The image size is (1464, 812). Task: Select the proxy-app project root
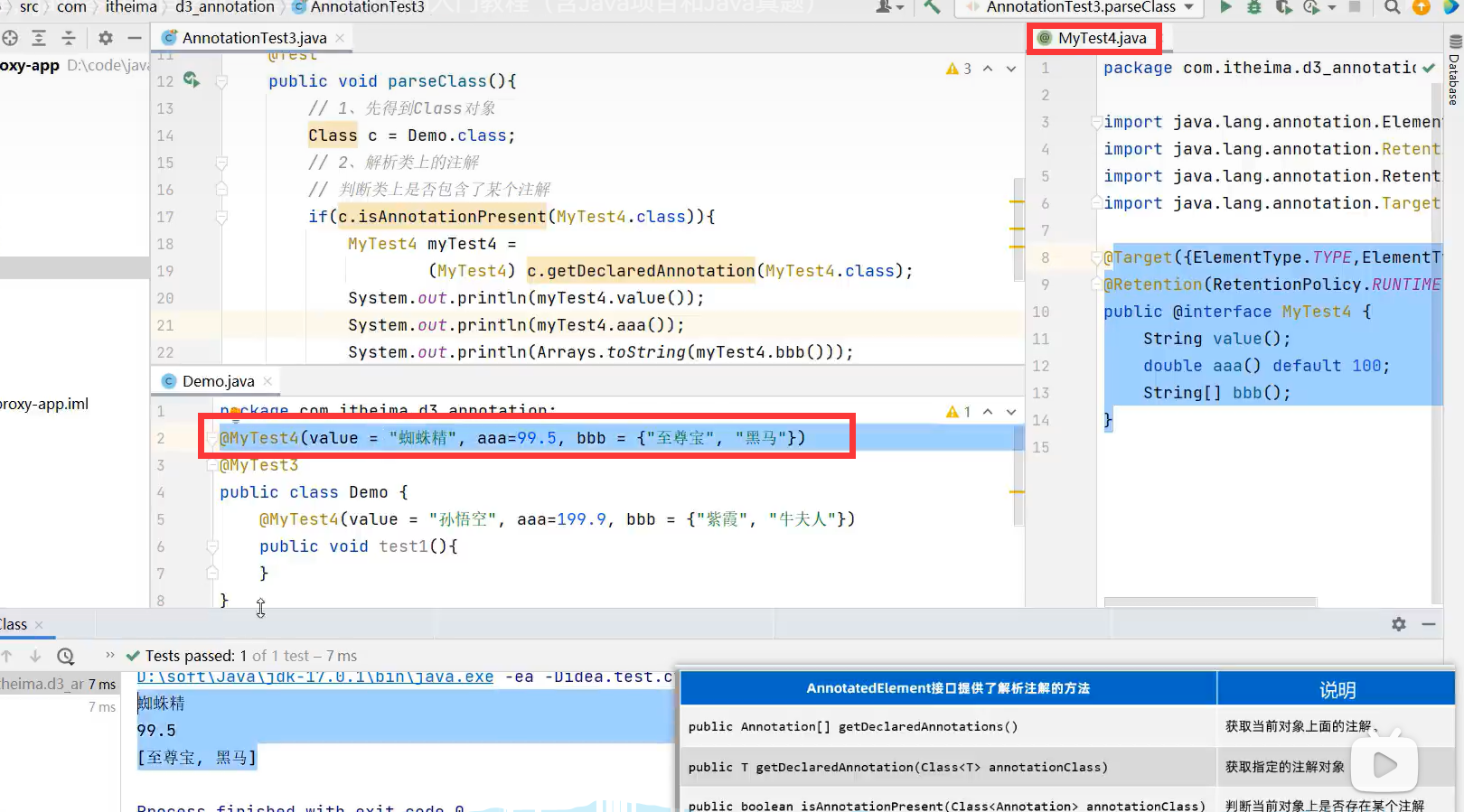[x=30, y=65]
